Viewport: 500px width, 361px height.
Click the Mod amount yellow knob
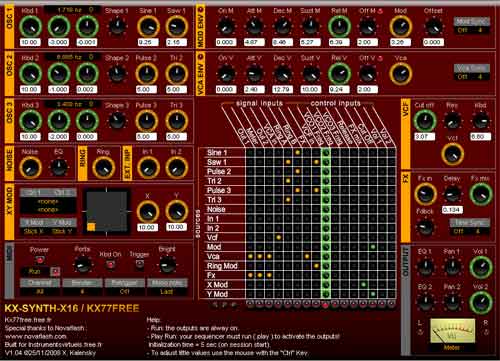click(x=401, y=27)
